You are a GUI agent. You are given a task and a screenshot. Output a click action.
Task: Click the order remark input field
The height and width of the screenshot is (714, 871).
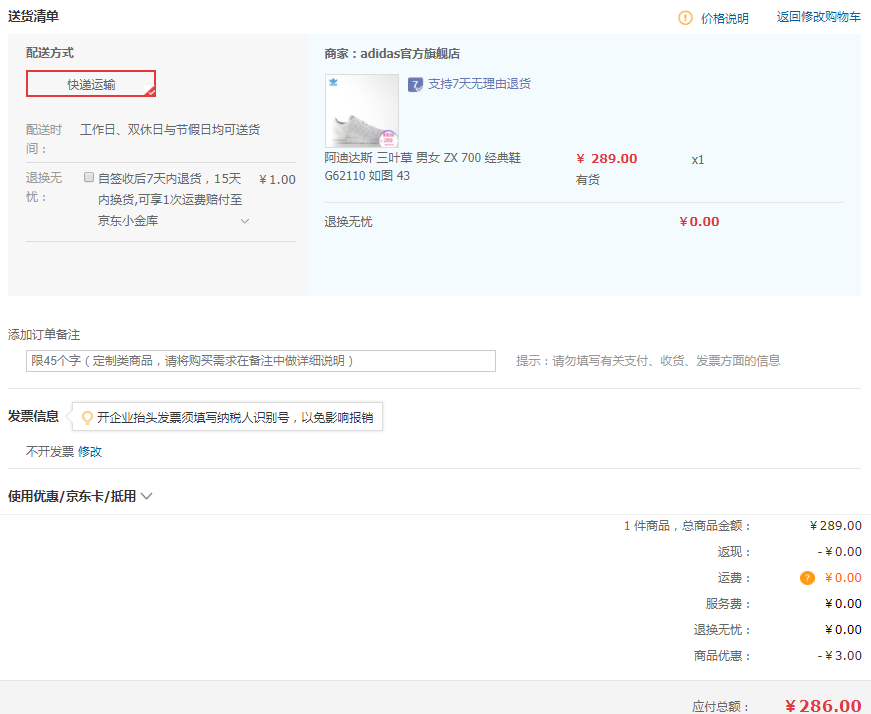pyautogui.click(x=261, y=361)
